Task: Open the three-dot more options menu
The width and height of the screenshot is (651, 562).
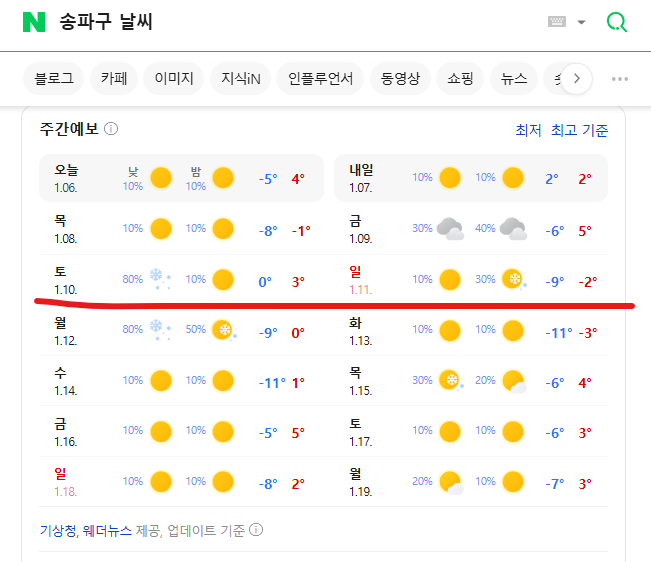Action: pos(620,79)
